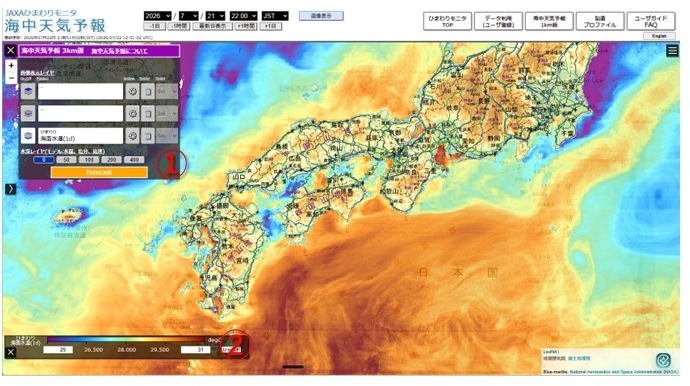Image resolution: width=690 pixels, height=386 pixels.
Task: Open the JST timezone dropdown
Action: point(275,16)
